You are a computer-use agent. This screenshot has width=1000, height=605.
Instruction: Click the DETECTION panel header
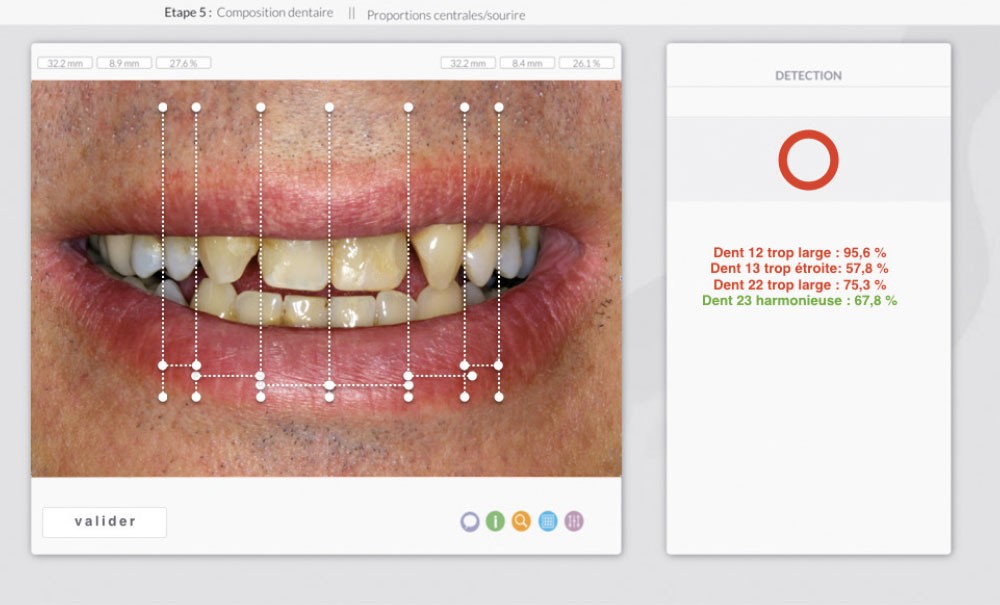[x=808, y=75]
